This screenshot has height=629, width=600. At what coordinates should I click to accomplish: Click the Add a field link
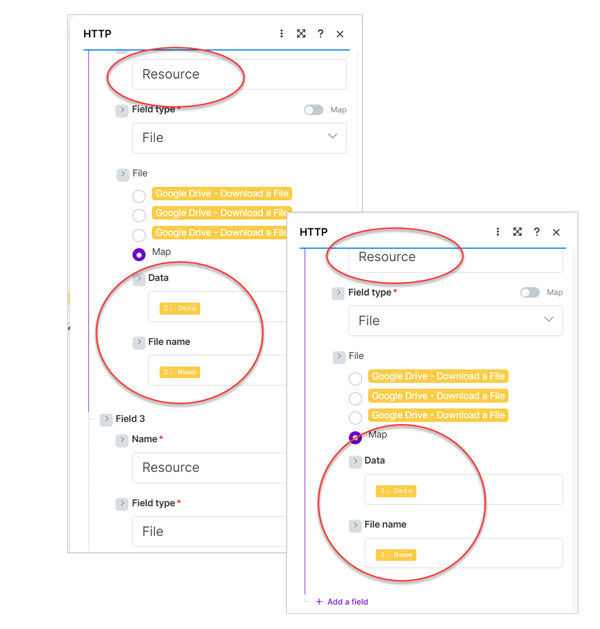click(x=347, y=602)
